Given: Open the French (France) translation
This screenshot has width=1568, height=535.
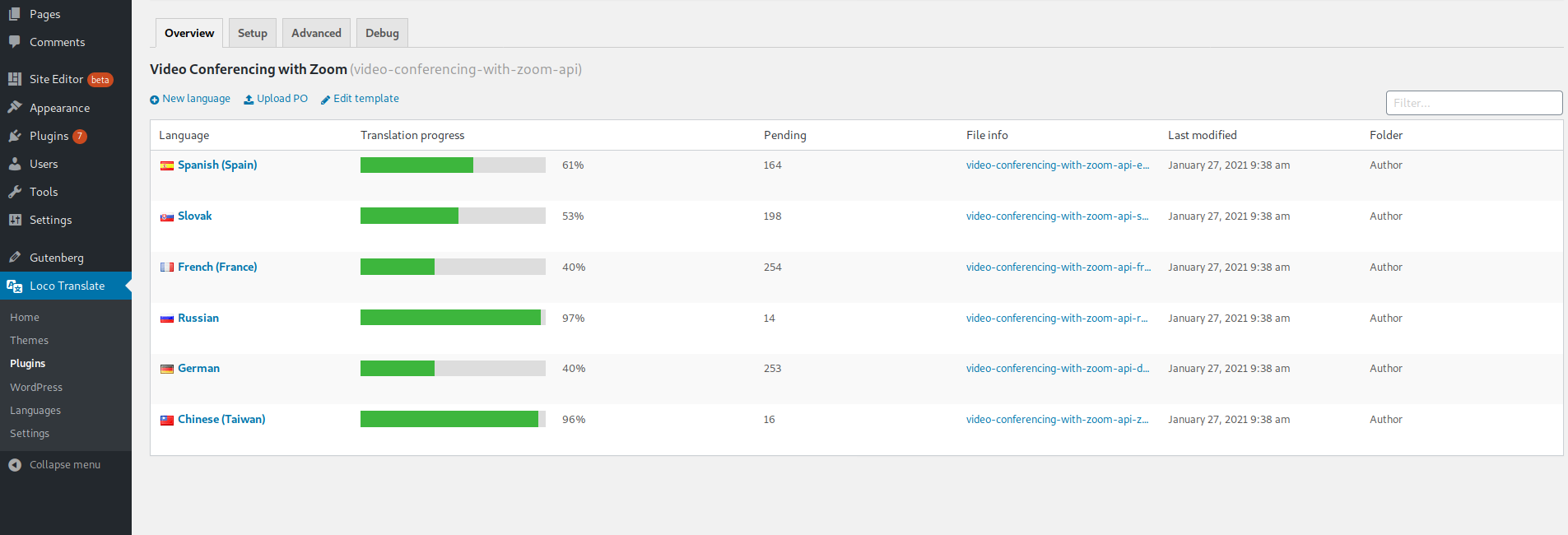Looking at the screenshot, I should click(217, 267).
